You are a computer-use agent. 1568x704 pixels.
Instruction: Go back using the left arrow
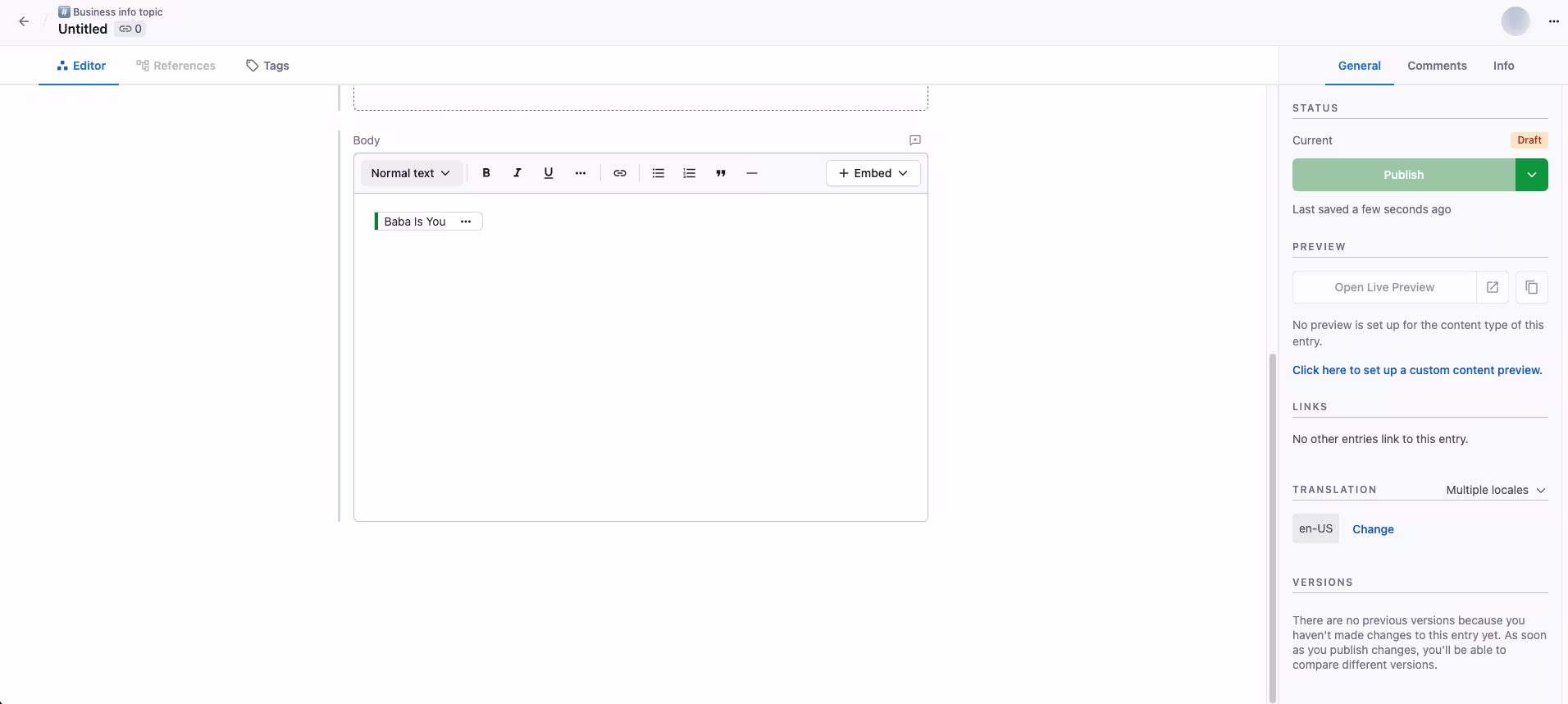click(24, 22)
